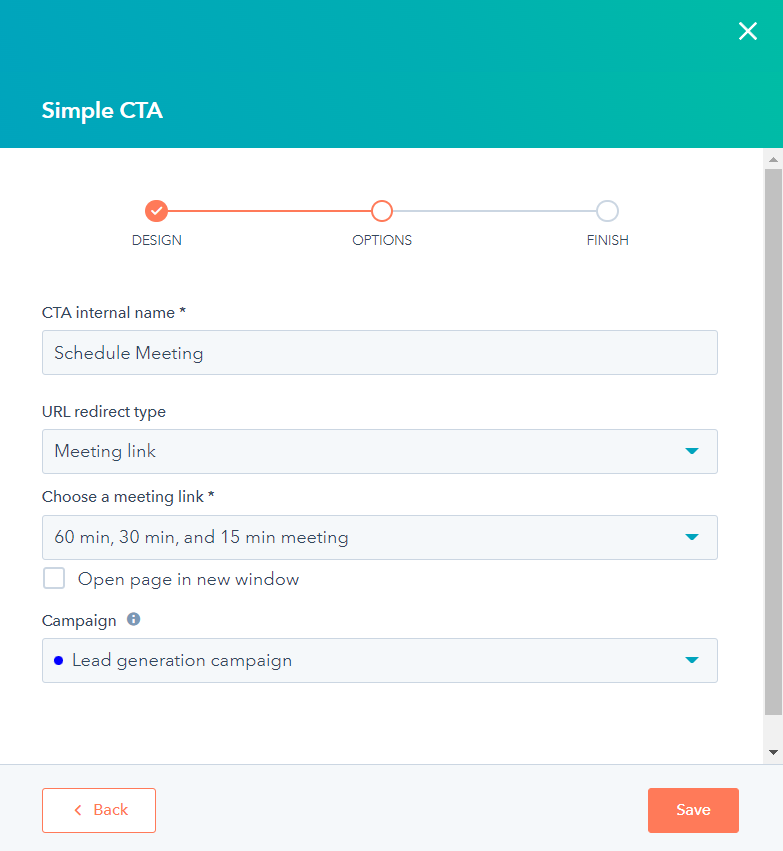Enable Open page in new window
Image resolution: width=783 pixels, height=851 pixels.
pyautogui.click(x=54, y=578)
